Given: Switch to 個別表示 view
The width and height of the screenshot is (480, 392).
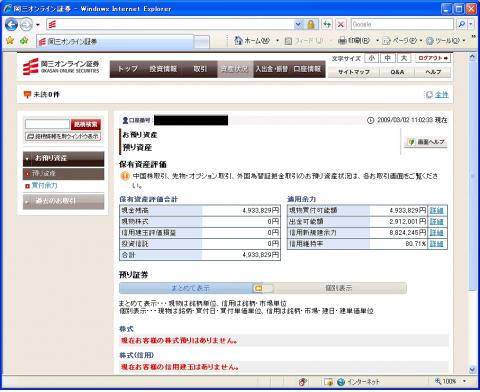Looking at the screenshot, I should pyautogui.click(x=339, y=288).
